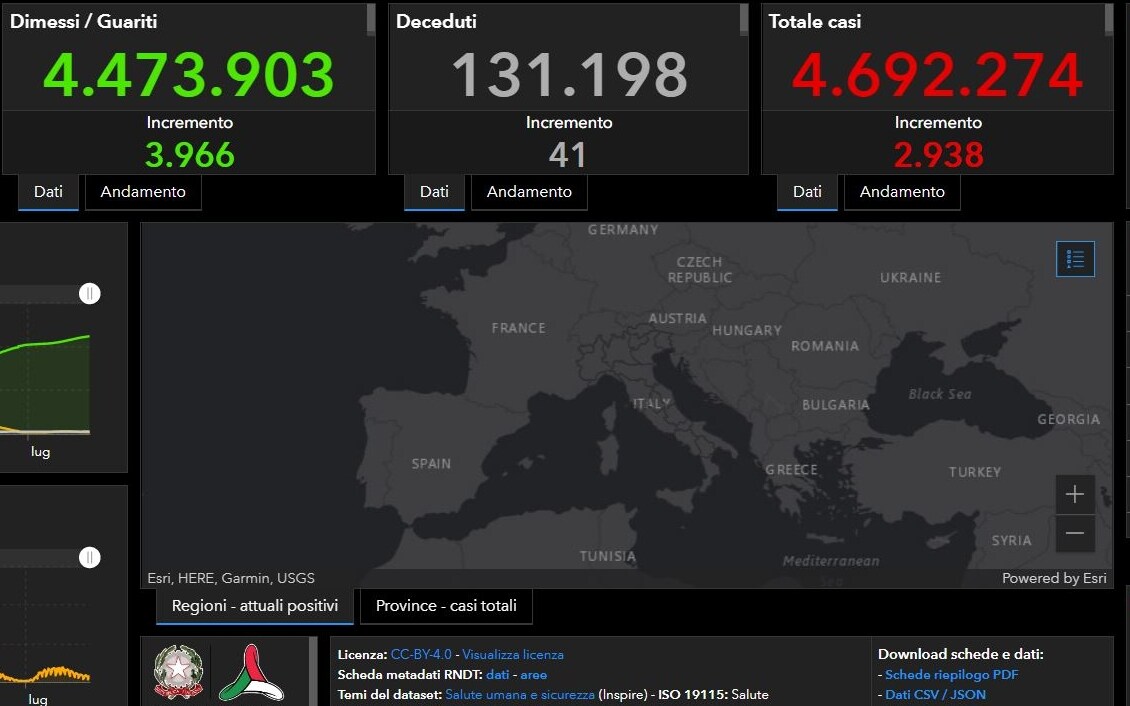Click the Visualizza licenza link

click(x=513, y=654)
